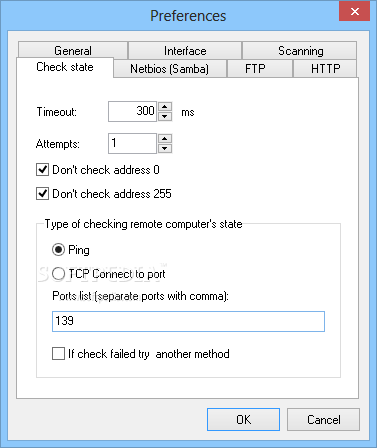Image resolution: width=377 pixels, height=448 pixels.
Task: Close the Preferences window
Action: tap(355, 11)
